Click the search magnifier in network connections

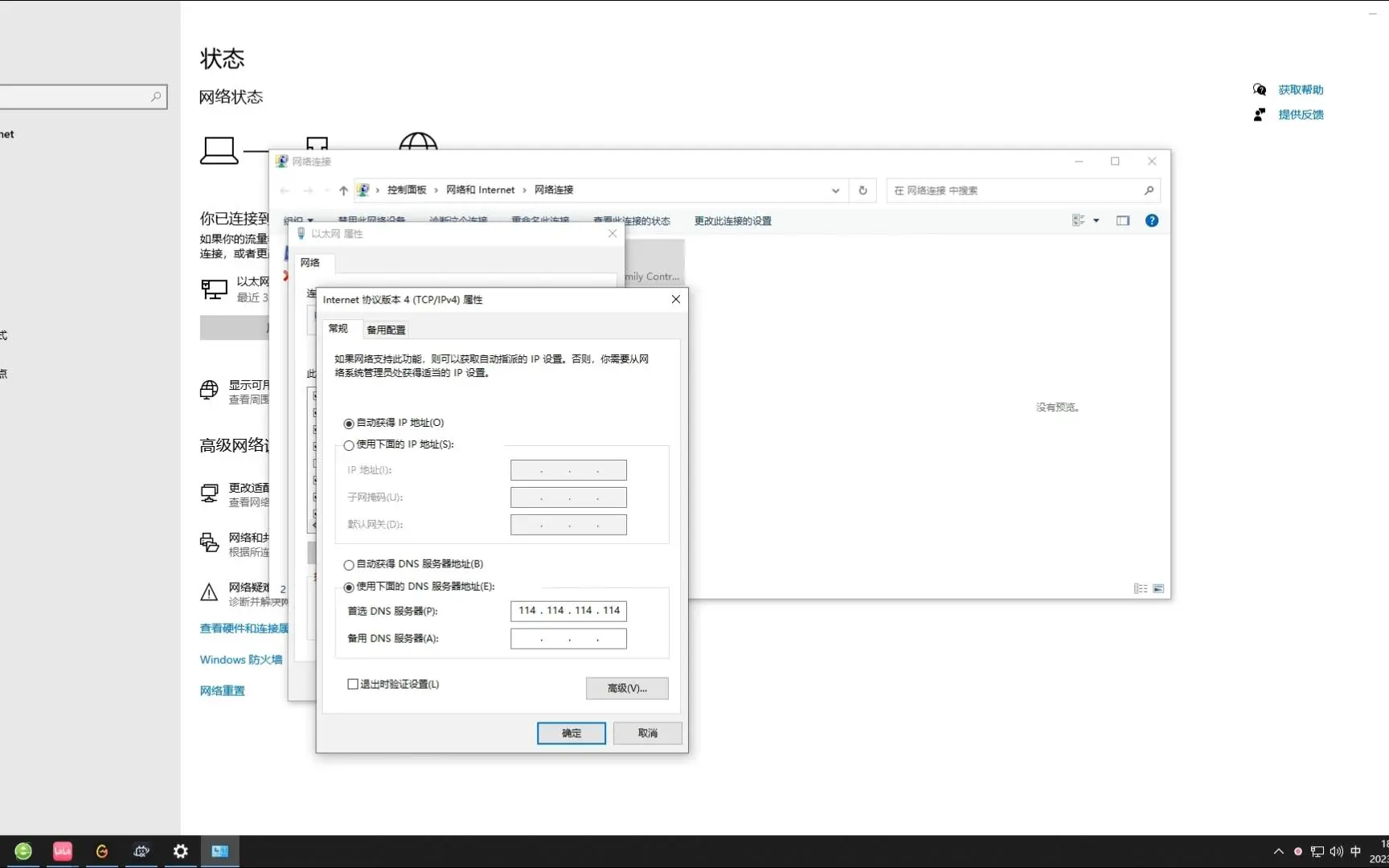tap(1149, 190)
